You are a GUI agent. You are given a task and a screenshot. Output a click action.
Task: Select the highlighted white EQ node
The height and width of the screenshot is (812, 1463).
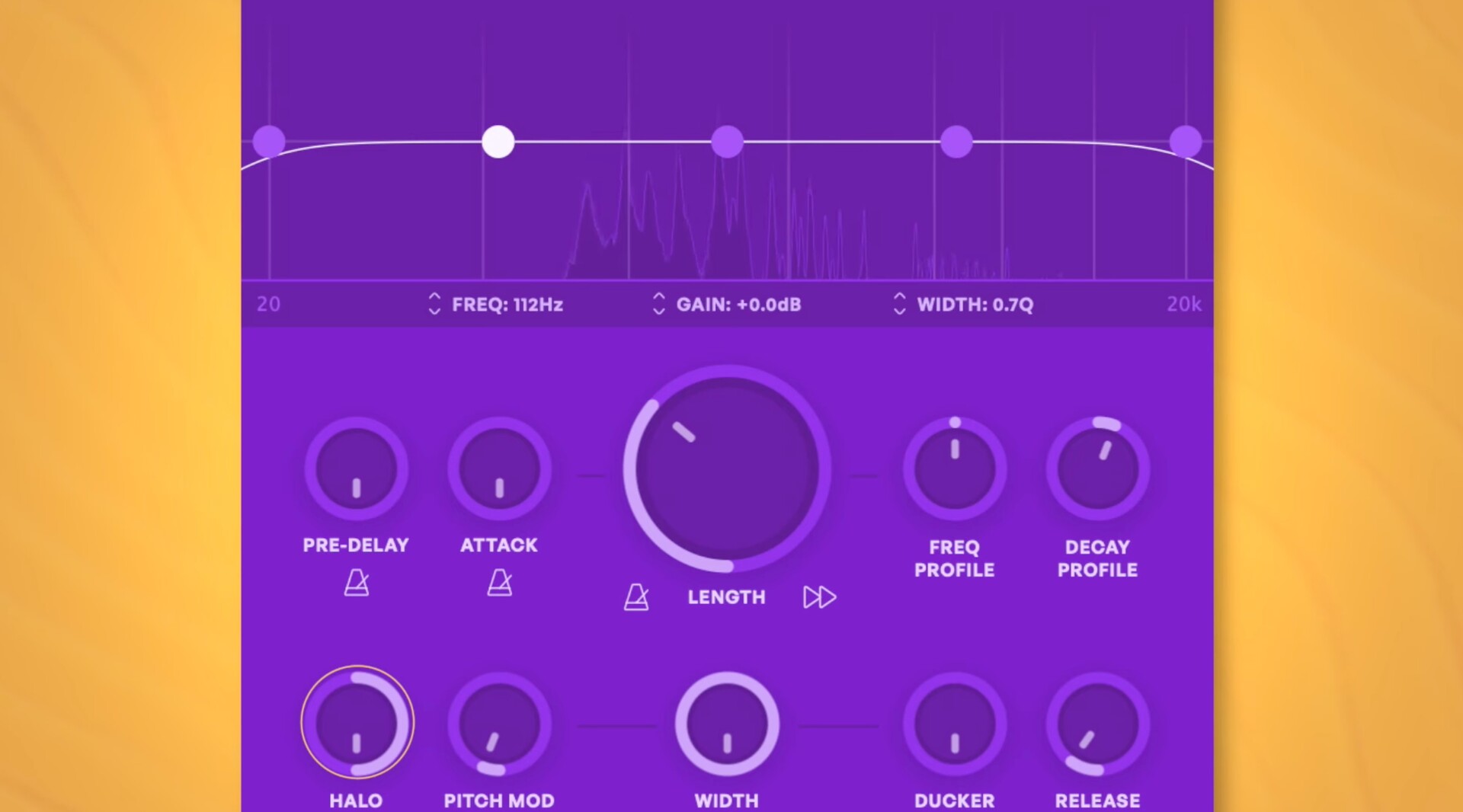[498, 142]
